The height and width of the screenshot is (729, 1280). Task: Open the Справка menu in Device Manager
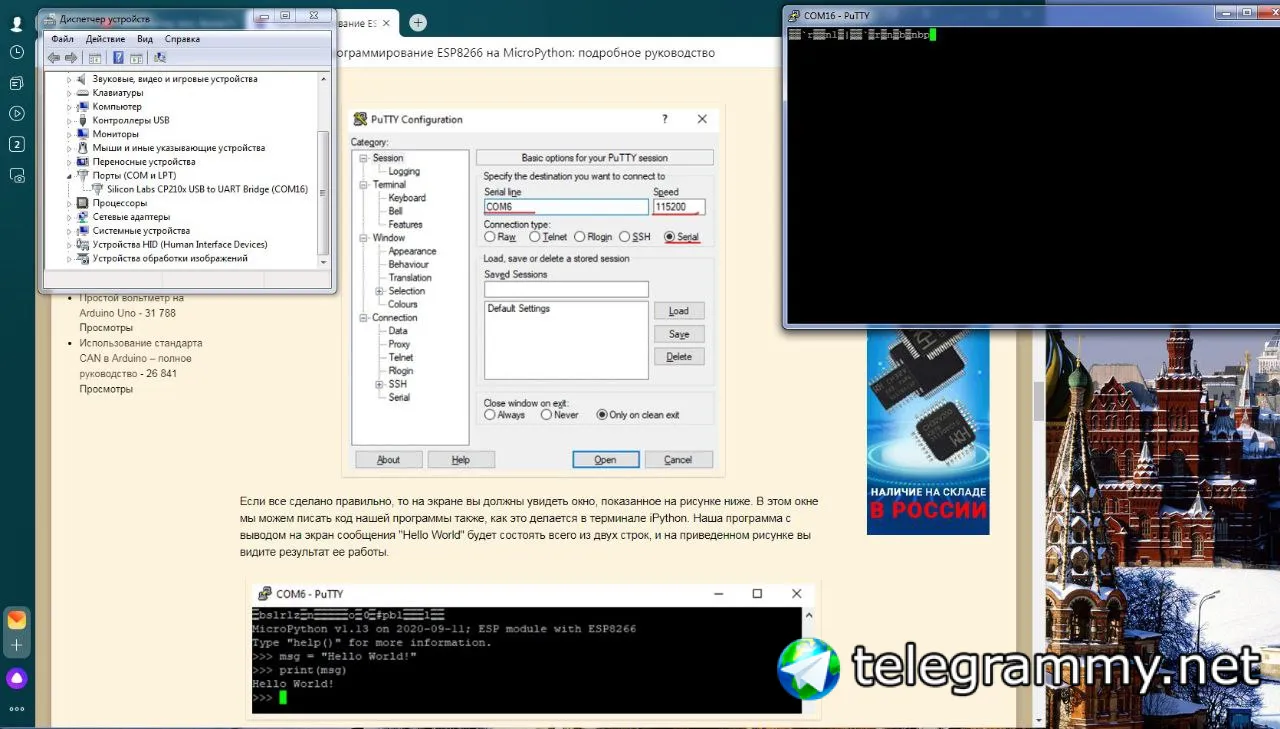pos(182,39)
